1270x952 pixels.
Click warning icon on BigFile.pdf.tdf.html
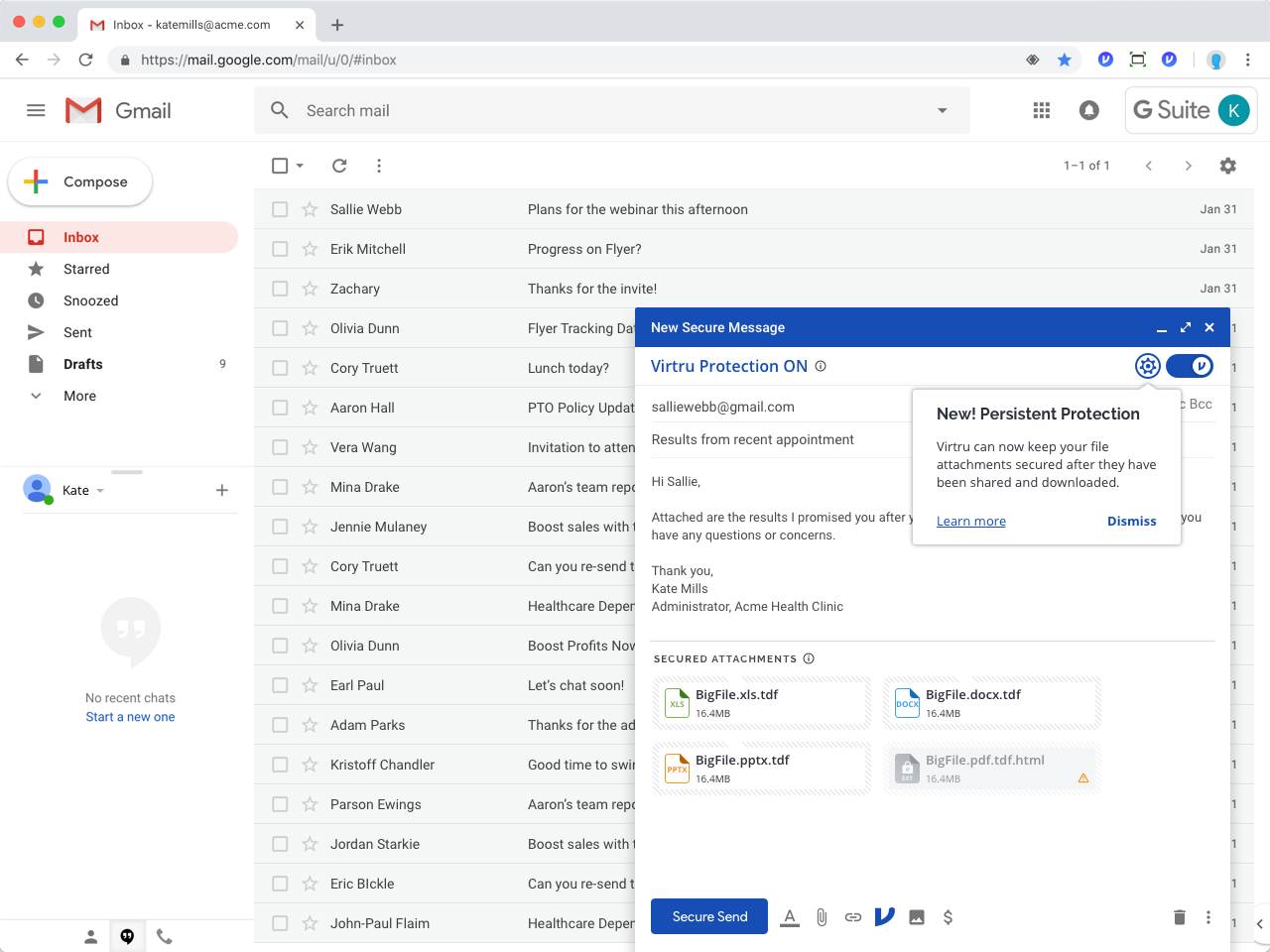[x=1083, y=778]
